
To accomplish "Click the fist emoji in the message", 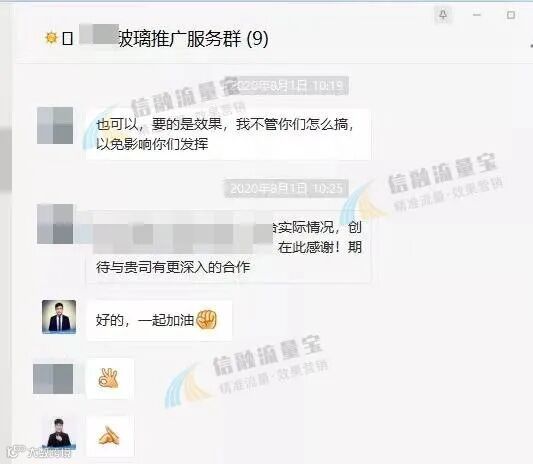I will point(207,320).
